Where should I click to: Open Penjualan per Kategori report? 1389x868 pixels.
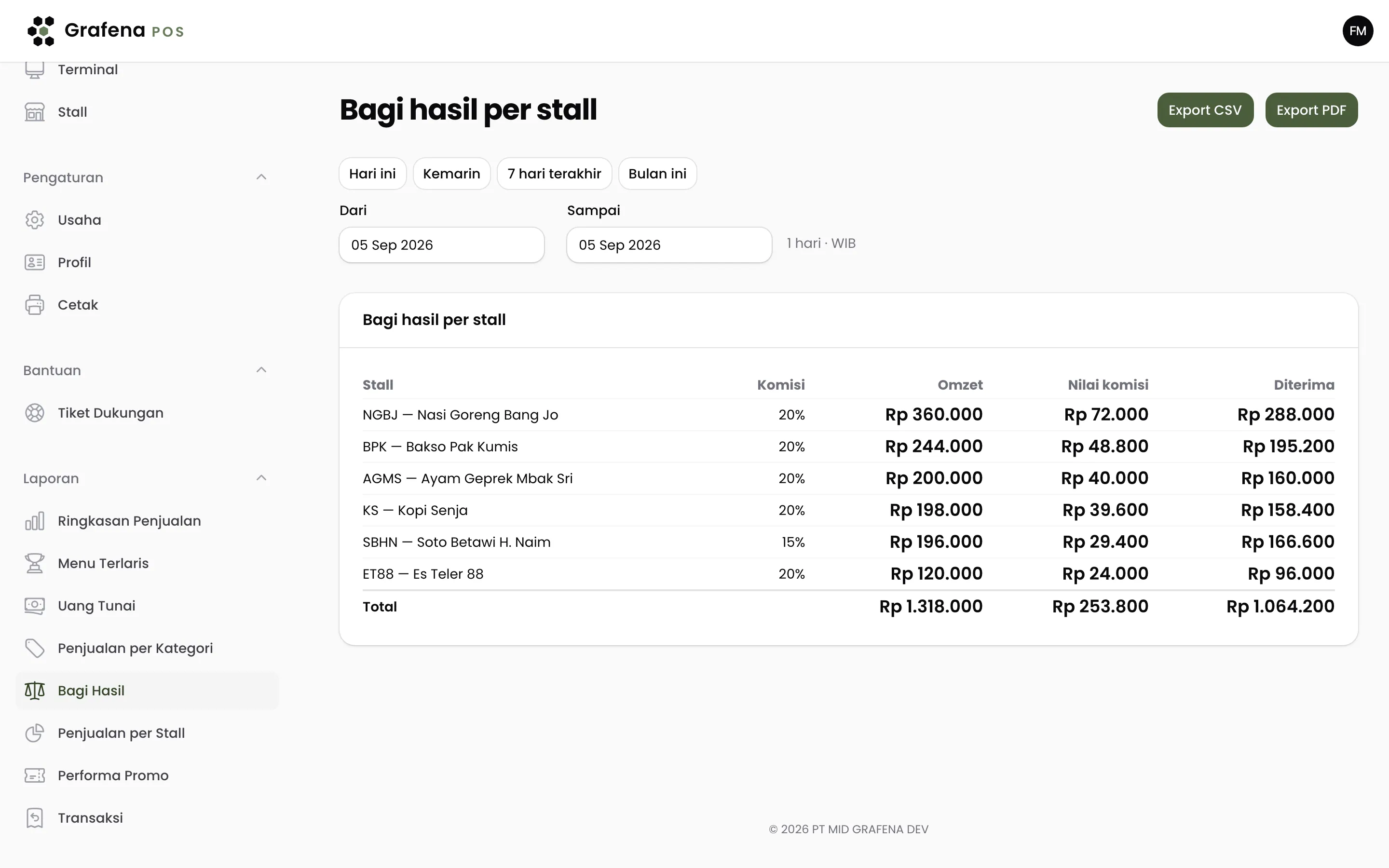point(148,648)
